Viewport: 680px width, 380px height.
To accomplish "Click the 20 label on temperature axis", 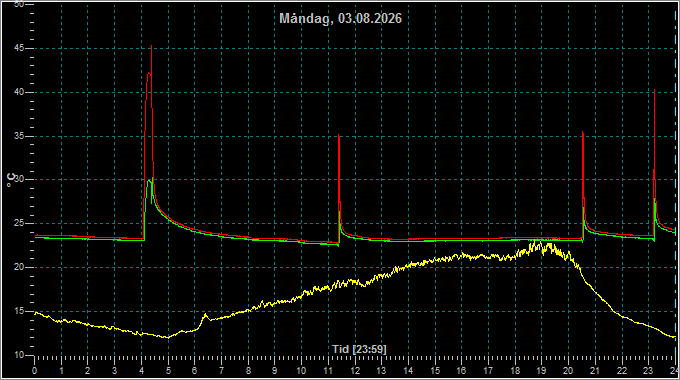I will tap(19, 267).
